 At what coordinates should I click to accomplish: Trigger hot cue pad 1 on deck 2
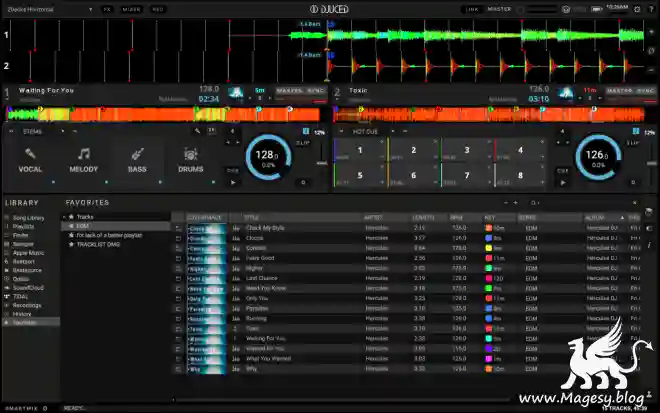pyautogui.click(x=359, y=150)
